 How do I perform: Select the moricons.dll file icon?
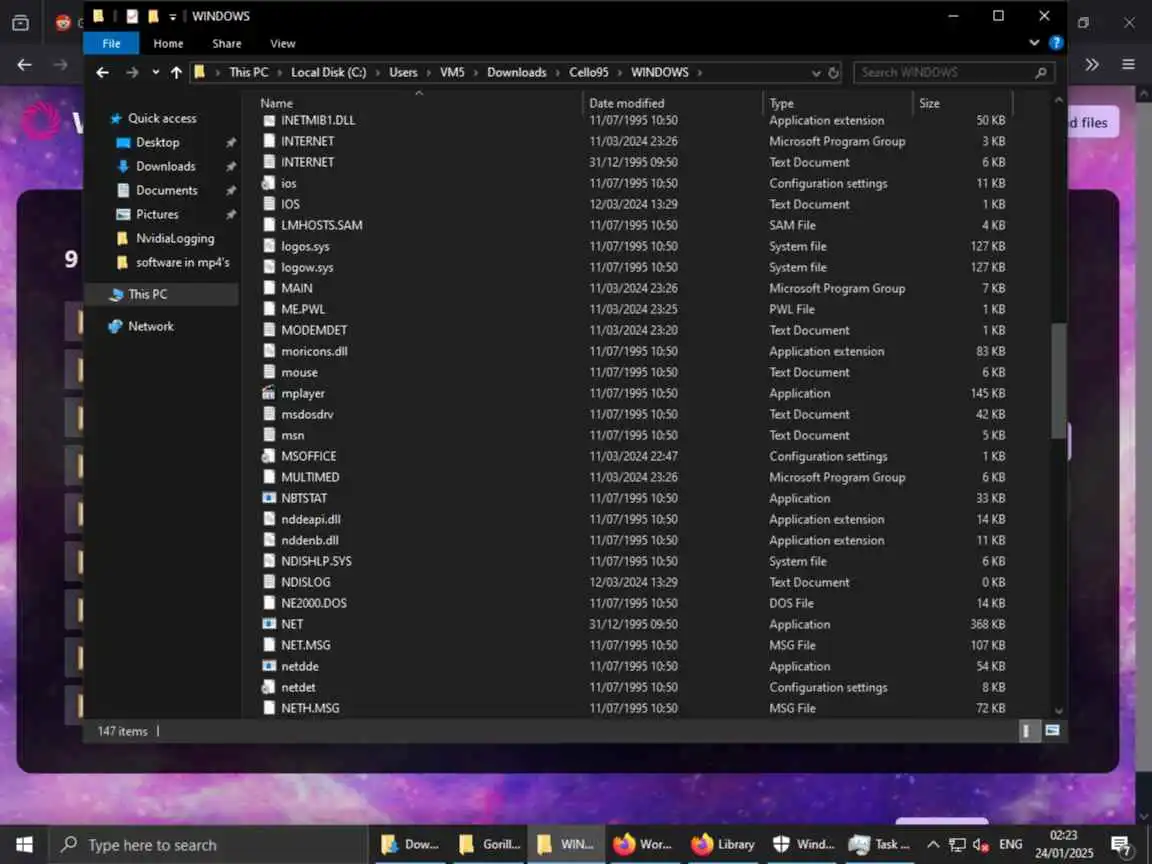[269, 351]
